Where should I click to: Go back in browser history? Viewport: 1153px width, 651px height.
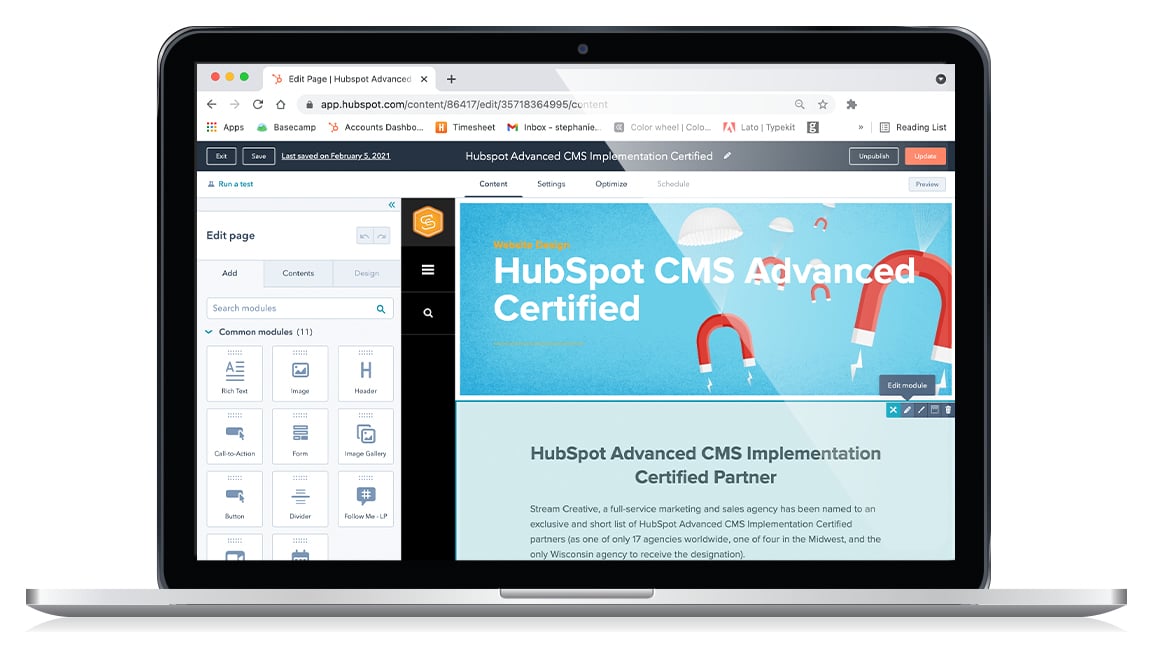[212, 104]
